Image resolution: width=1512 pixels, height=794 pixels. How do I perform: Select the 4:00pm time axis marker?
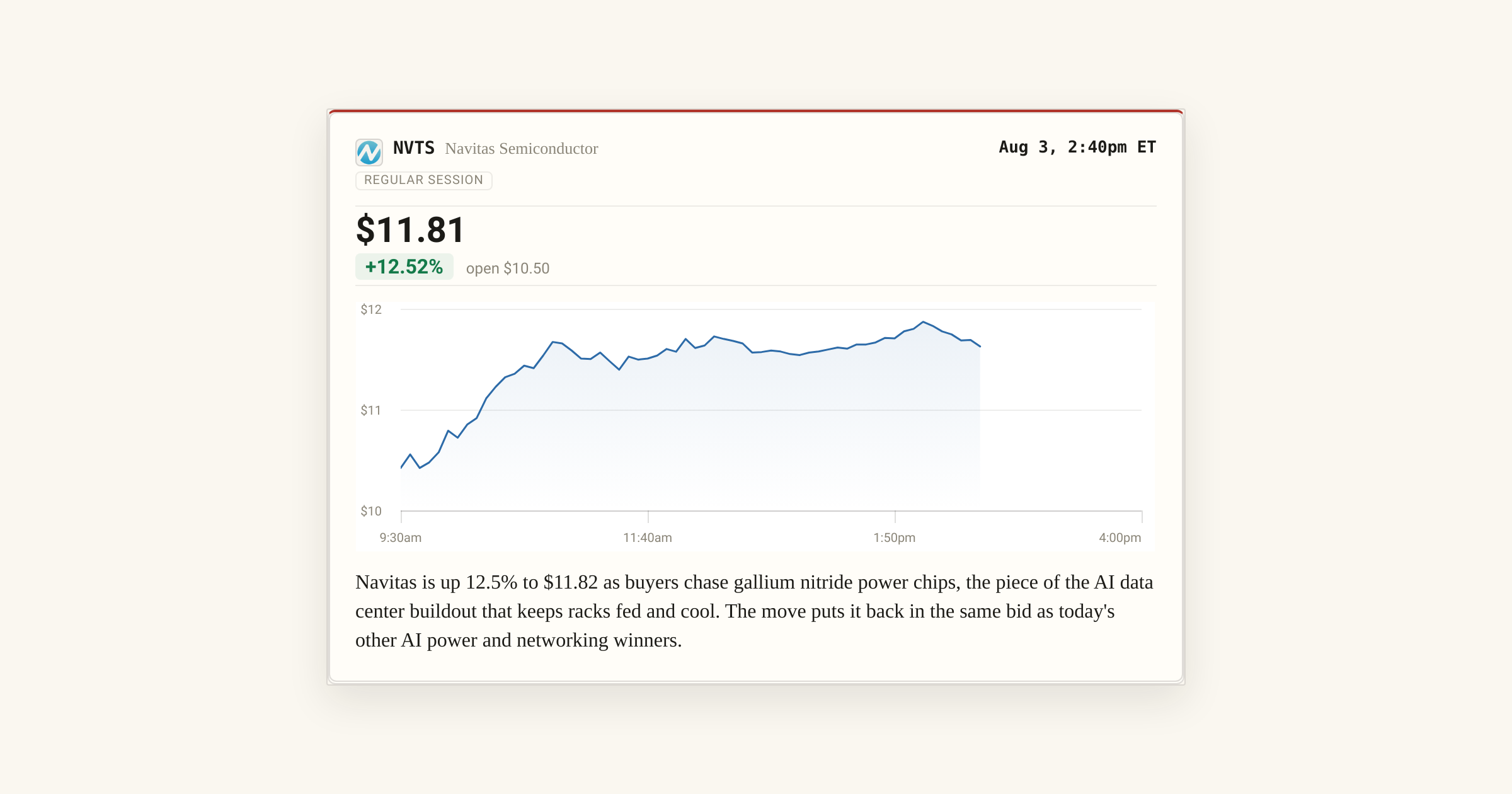coord(1120,538)
